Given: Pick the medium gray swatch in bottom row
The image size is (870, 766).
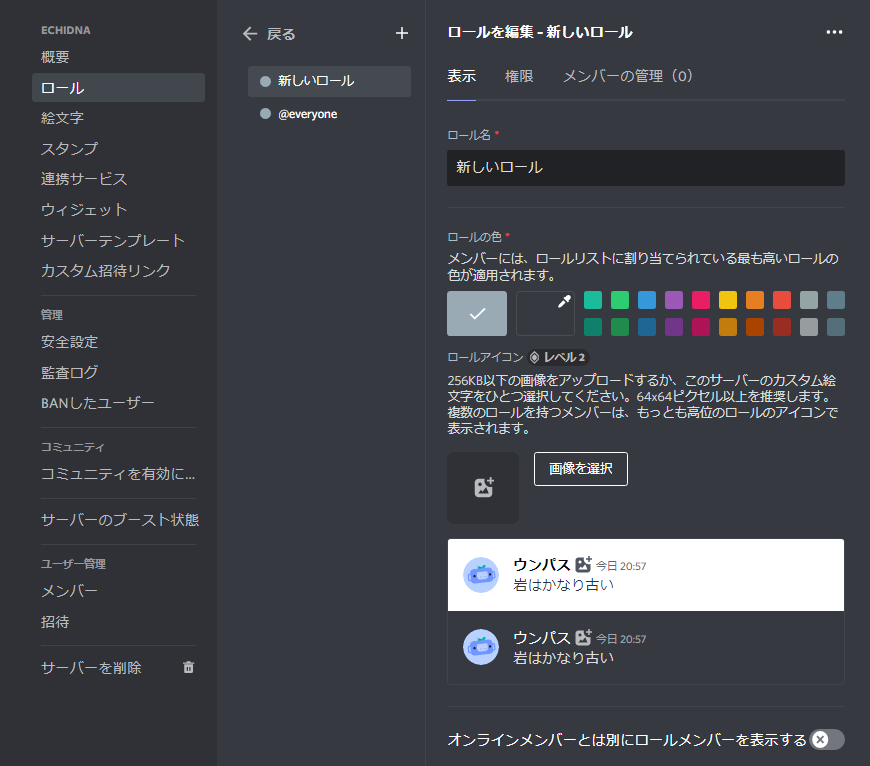Looking at the screenshot, I should point(809,327).
